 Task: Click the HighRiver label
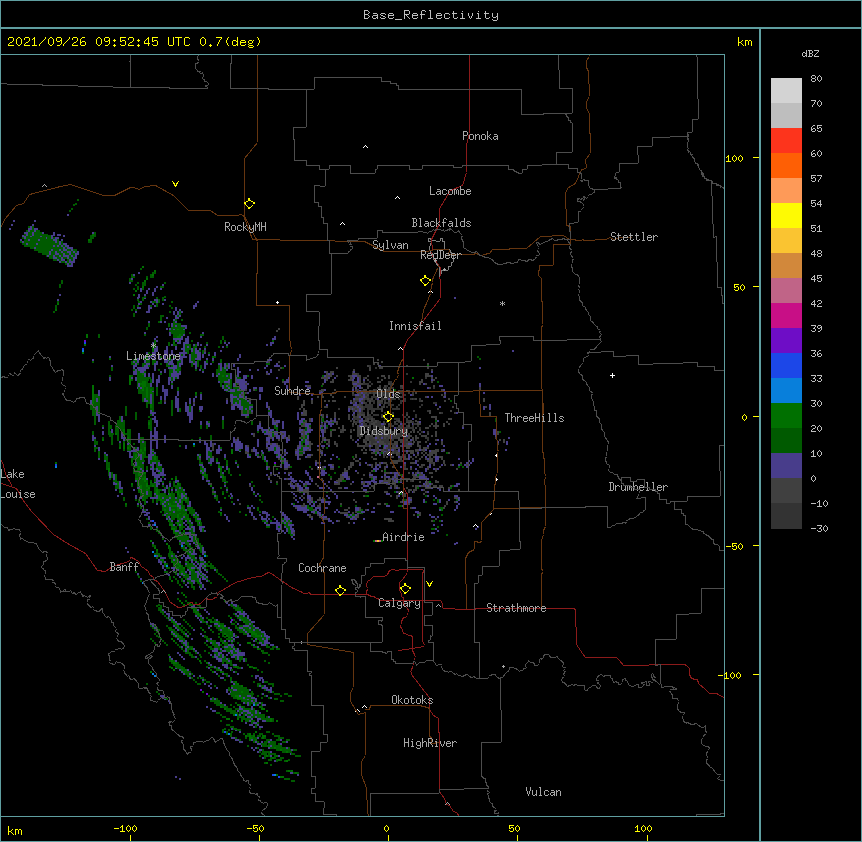(430, 743)
